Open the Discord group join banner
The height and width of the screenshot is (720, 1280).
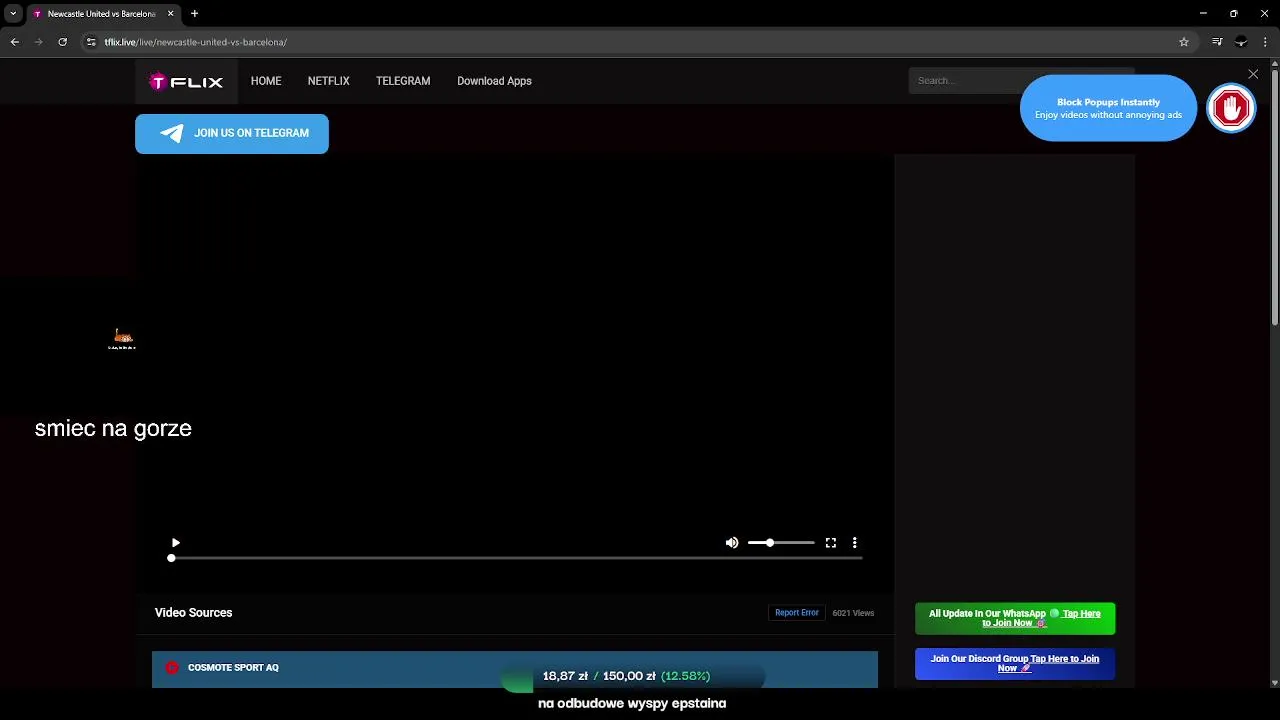[x=1015, y=664]
